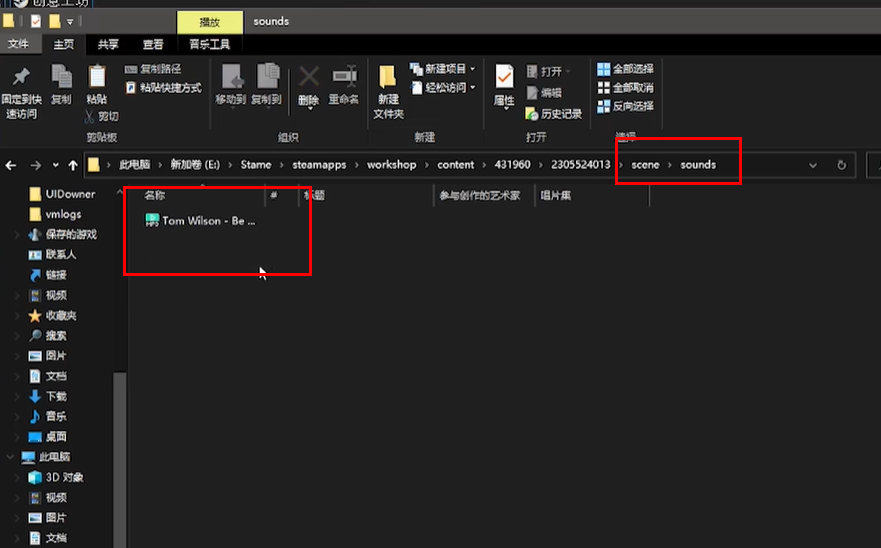Viewport: 881px width, 548px height.
Task: Open the Easy access dropdown
Action: click(443, 88)
